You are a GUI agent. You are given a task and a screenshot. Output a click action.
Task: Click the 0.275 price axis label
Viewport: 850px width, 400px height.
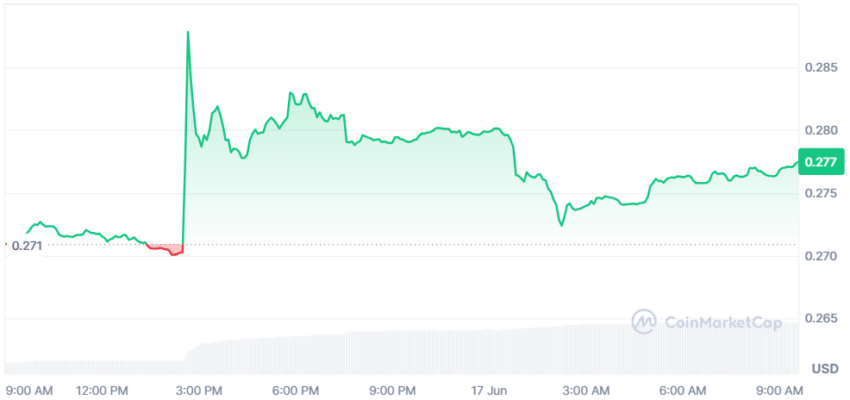click(x=820, y=193)
